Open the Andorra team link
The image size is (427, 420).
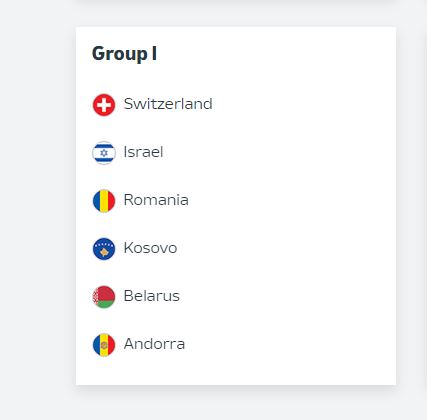click(x=154, y=344)
